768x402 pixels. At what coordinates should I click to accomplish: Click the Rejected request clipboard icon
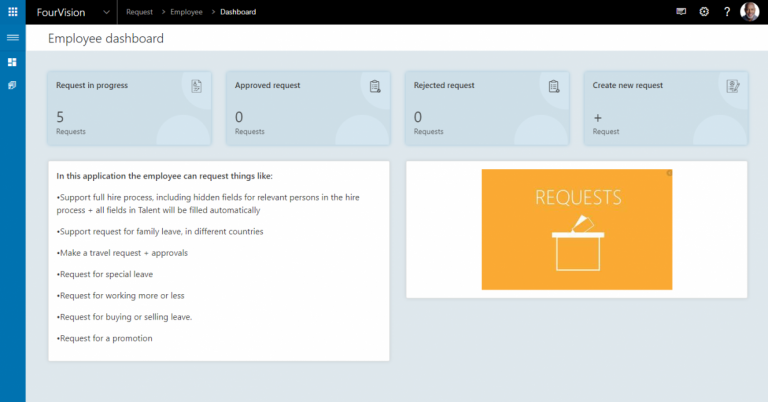(553, 86)
